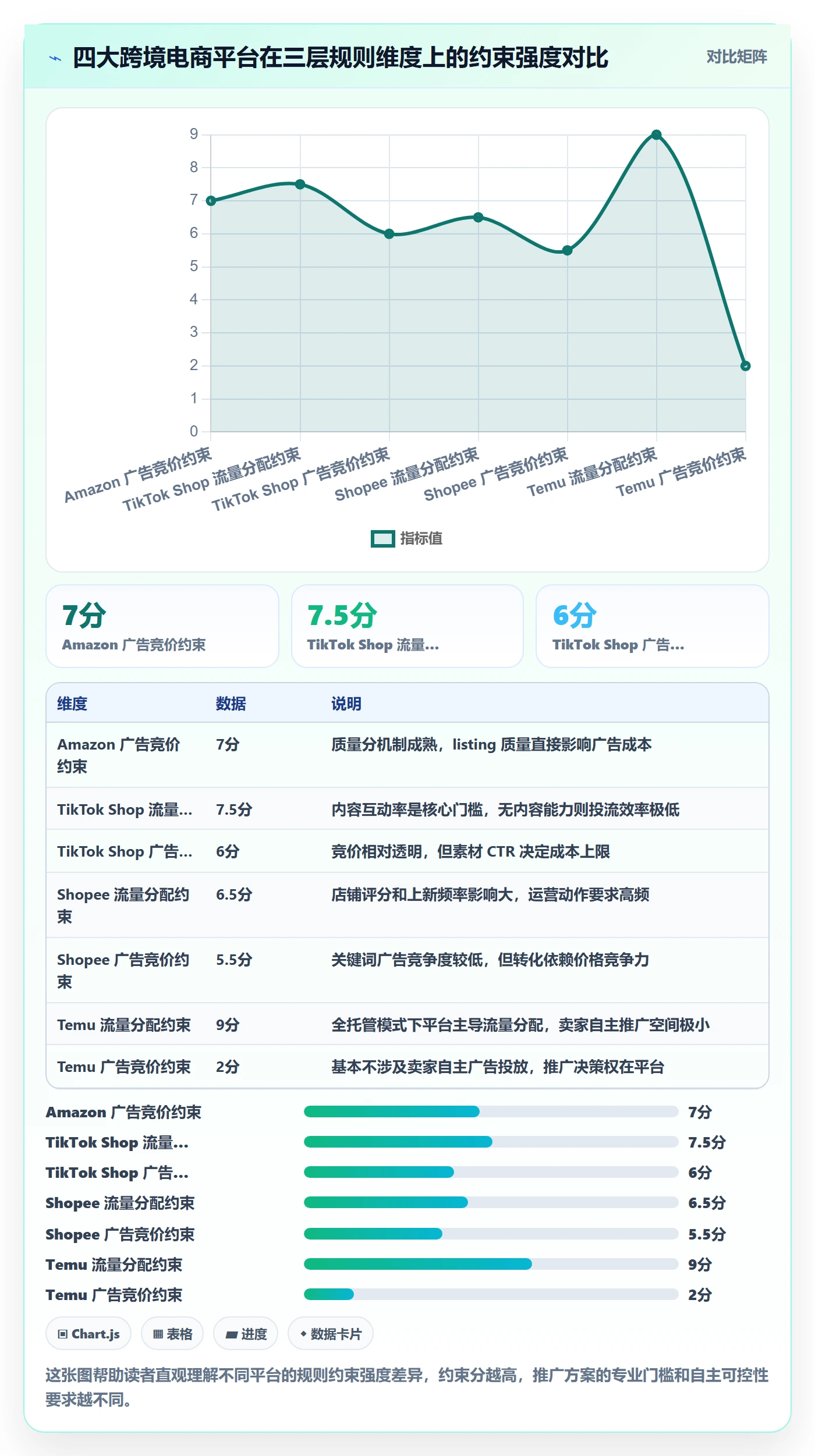The image size is (815, 1456).
Task: Click the Shopee 广告竞价约束 progress bar
Action: click(491, 1234)
